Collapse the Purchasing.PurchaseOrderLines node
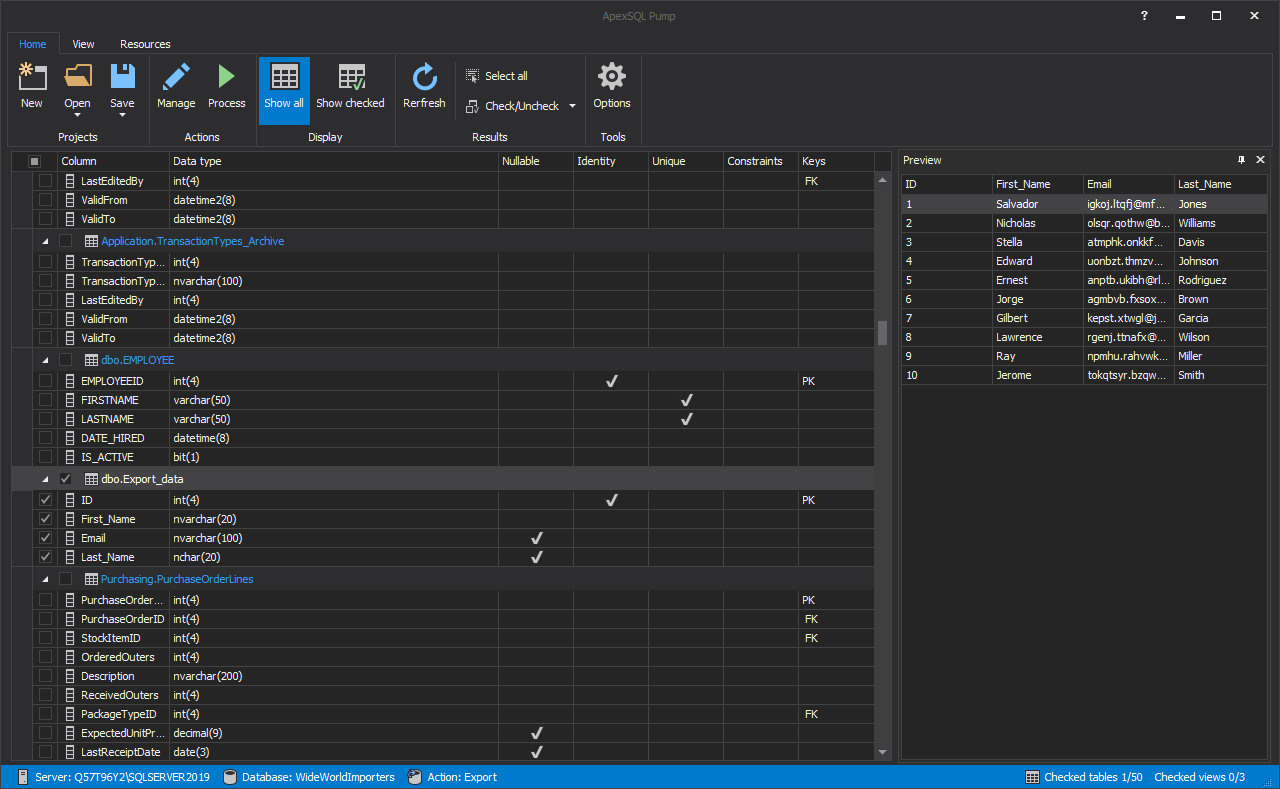The height and width of the screenshot is (789, 1280). [45, 580]
